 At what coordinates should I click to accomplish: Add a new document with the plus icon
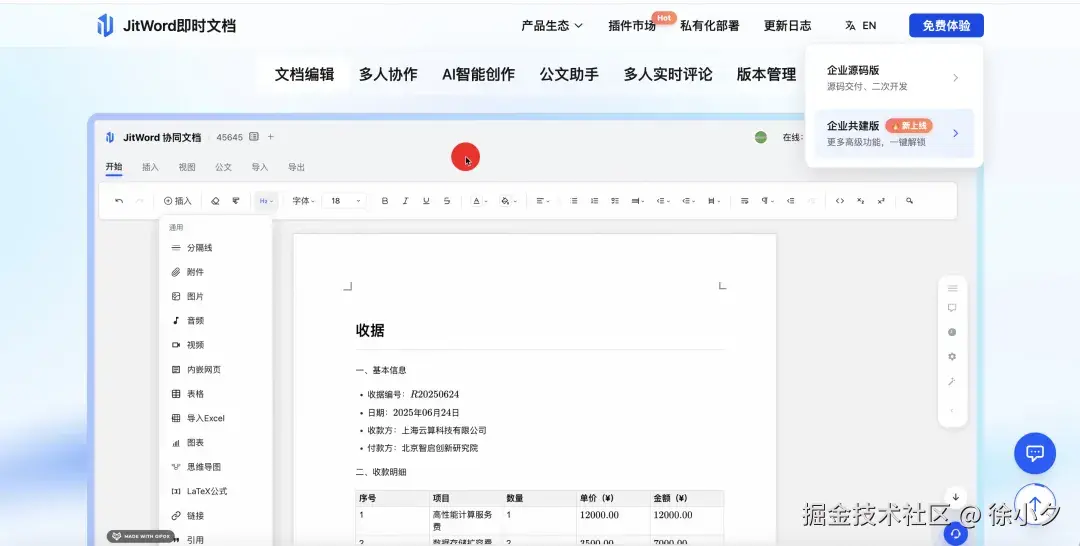271,137
